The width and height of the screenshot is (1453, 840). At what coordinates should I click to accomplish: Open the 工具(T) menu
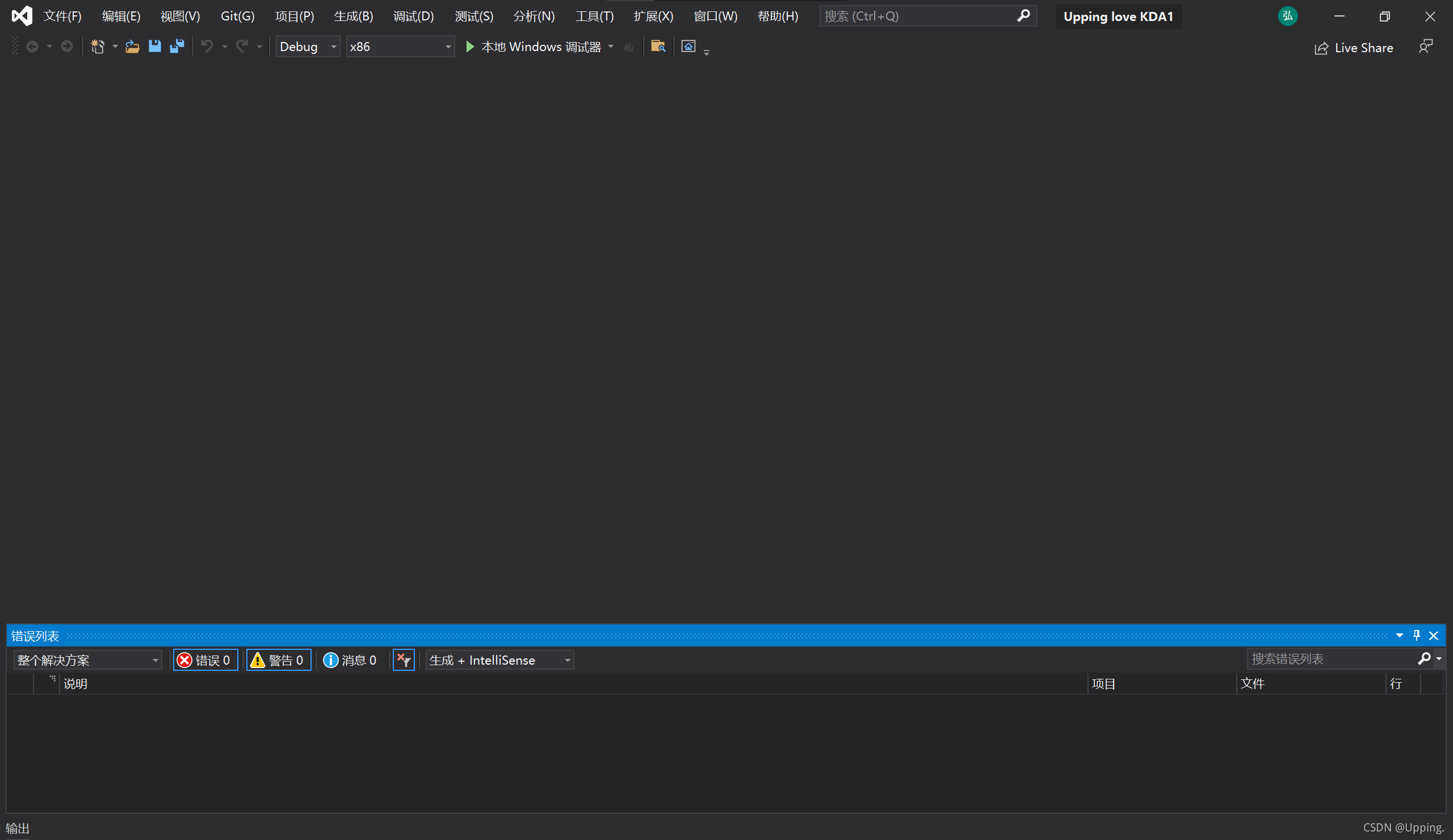[x=594, y=16]
